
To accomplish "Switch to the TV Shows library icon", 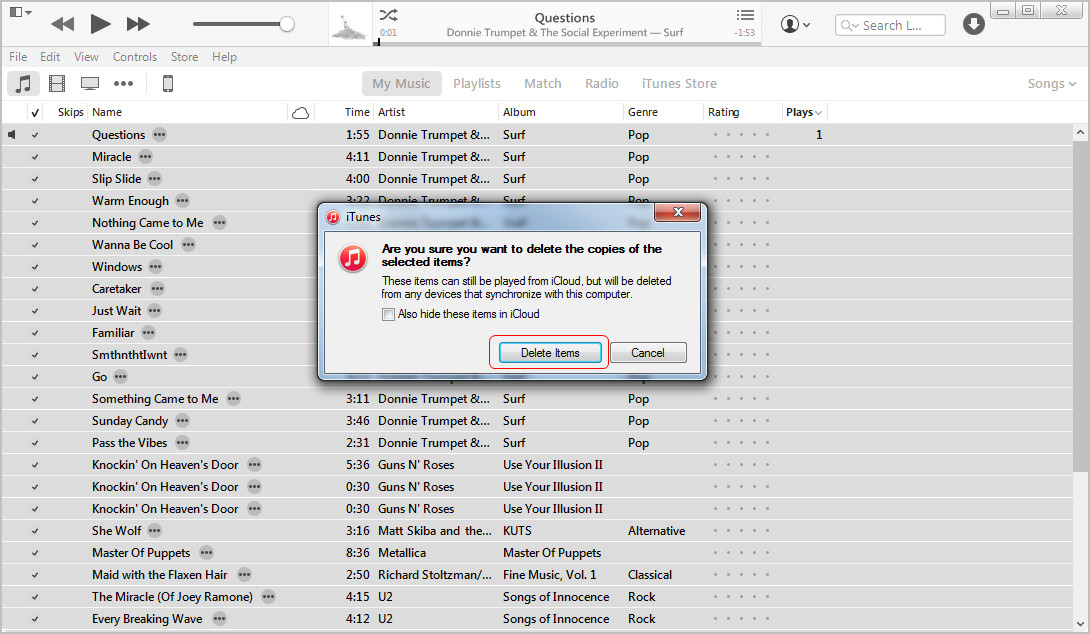I will [x=90, y=83].
